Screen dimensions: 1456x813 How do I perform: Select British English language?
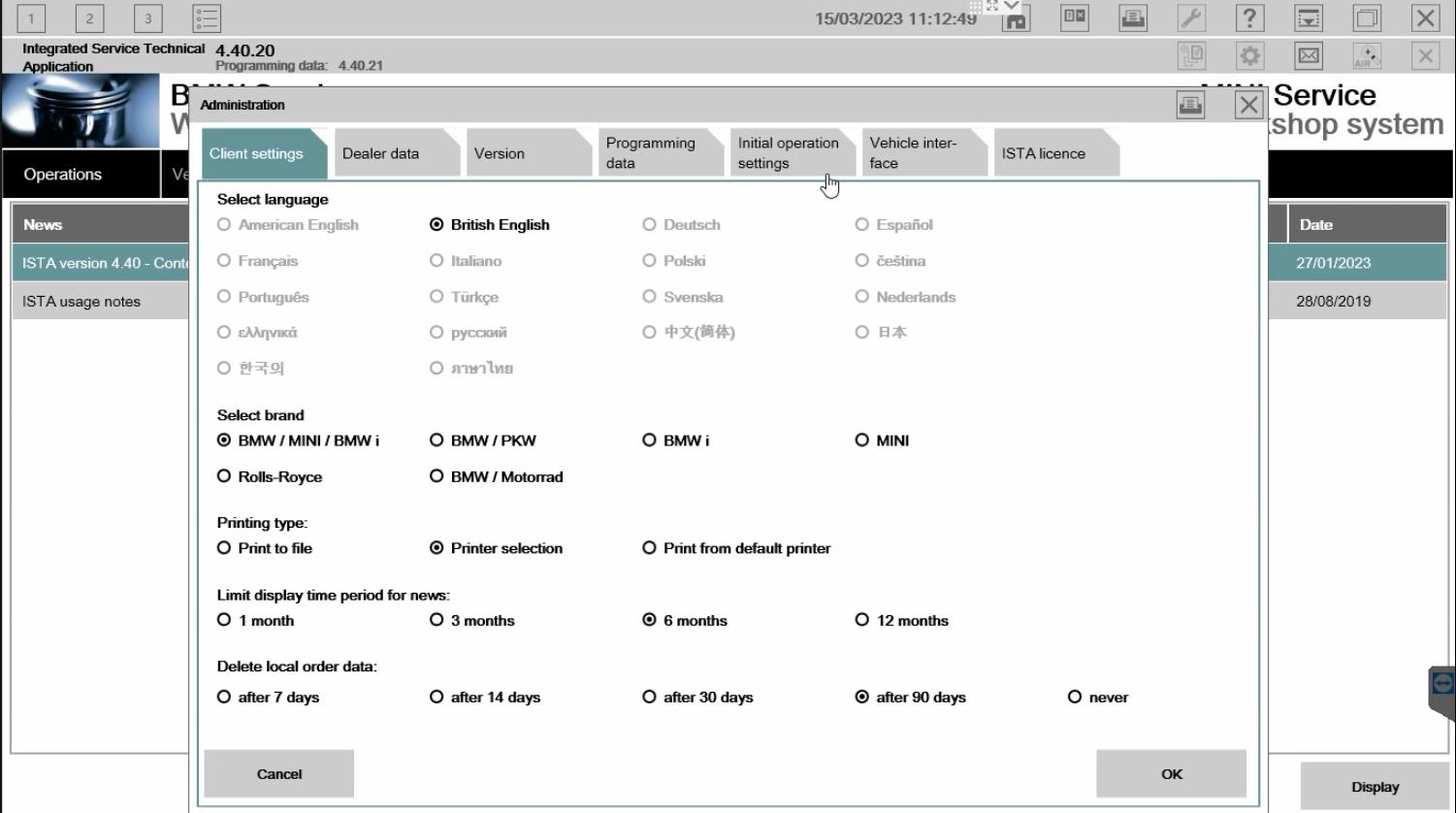[490, 225]
